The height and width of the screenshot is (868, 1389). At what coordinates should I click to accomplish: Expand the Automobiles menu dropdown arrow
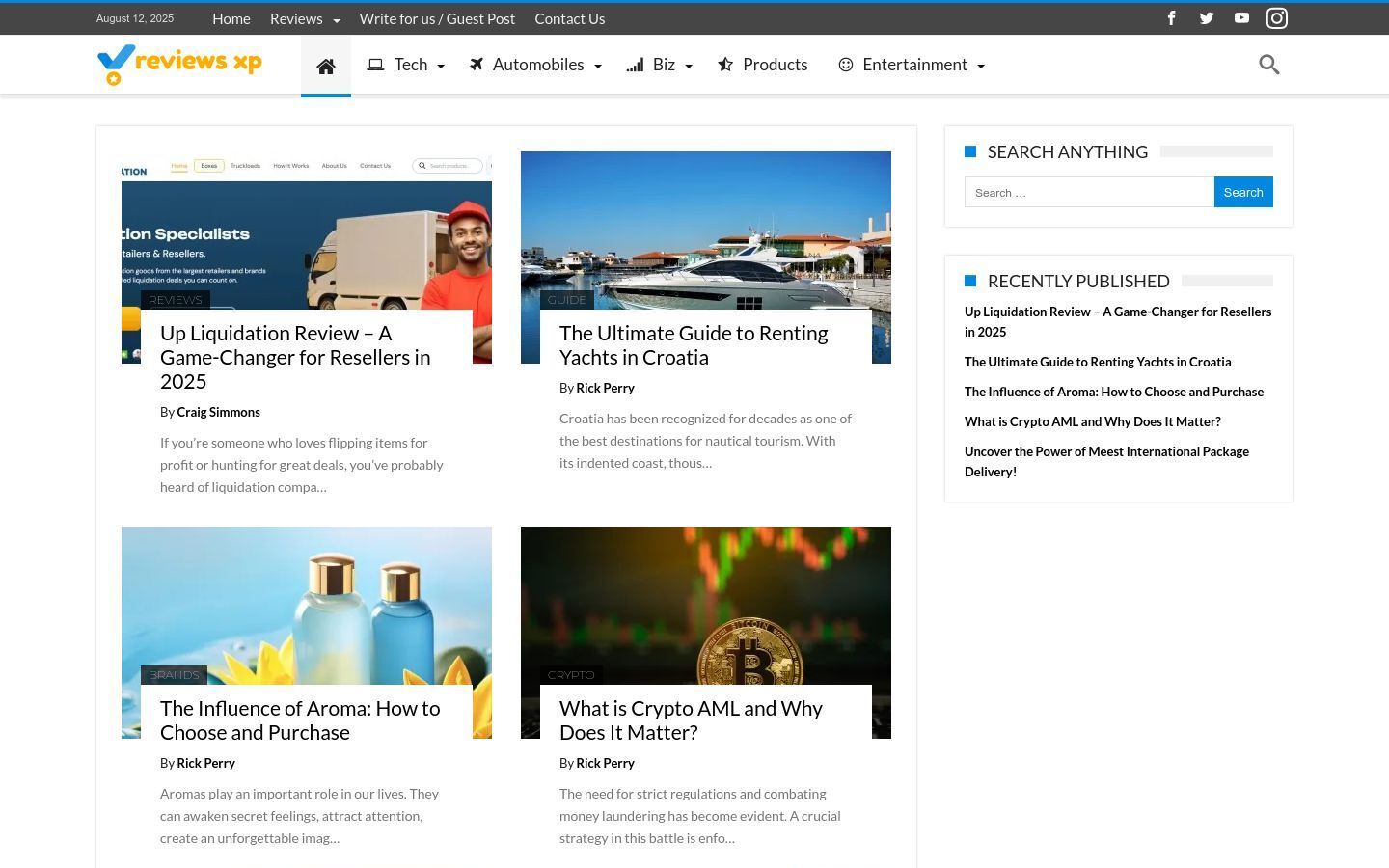[597, 67]
